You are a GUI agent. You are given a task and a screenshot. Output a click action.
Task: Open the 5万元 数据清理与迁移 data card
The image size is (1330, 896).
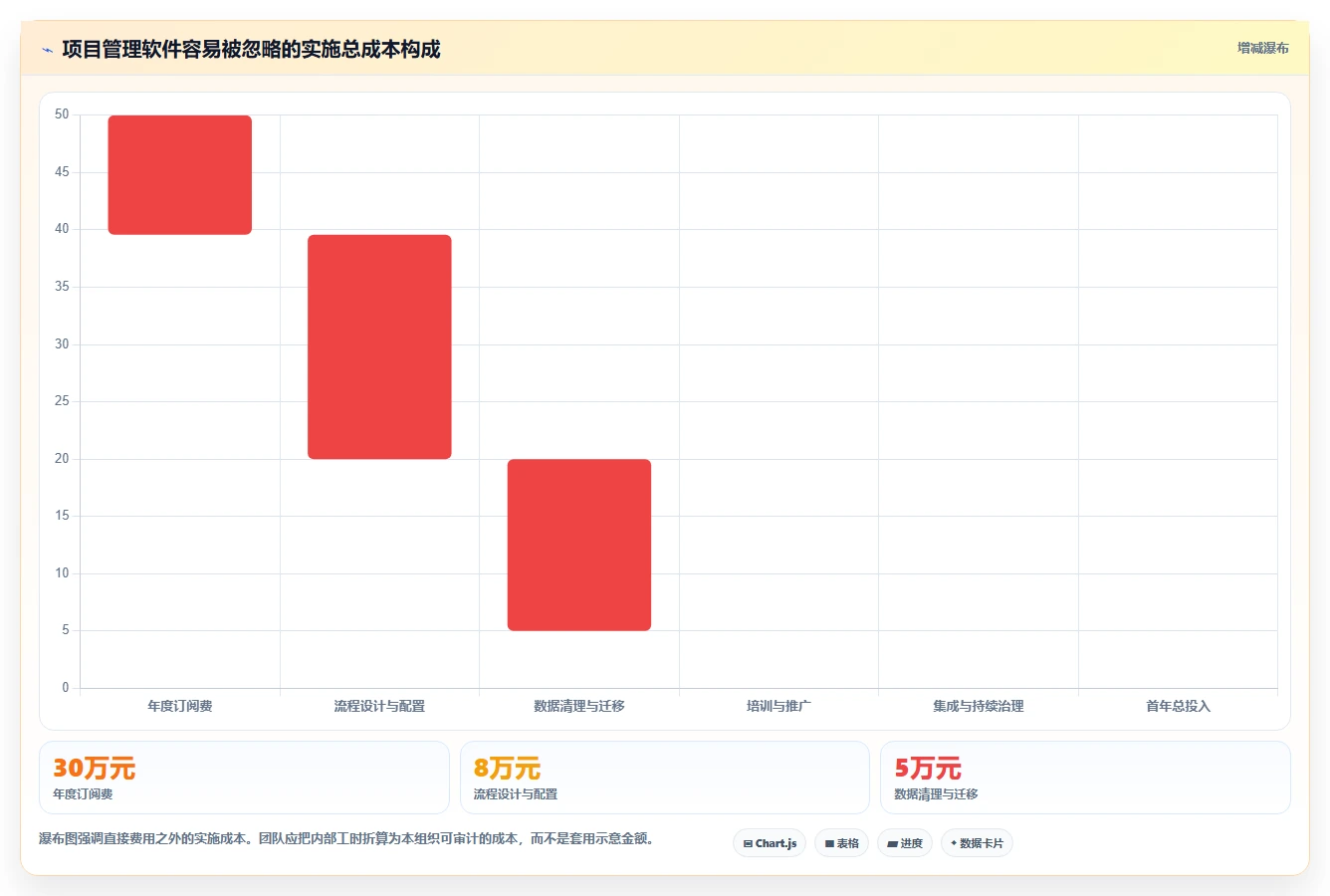(1085, 778)
